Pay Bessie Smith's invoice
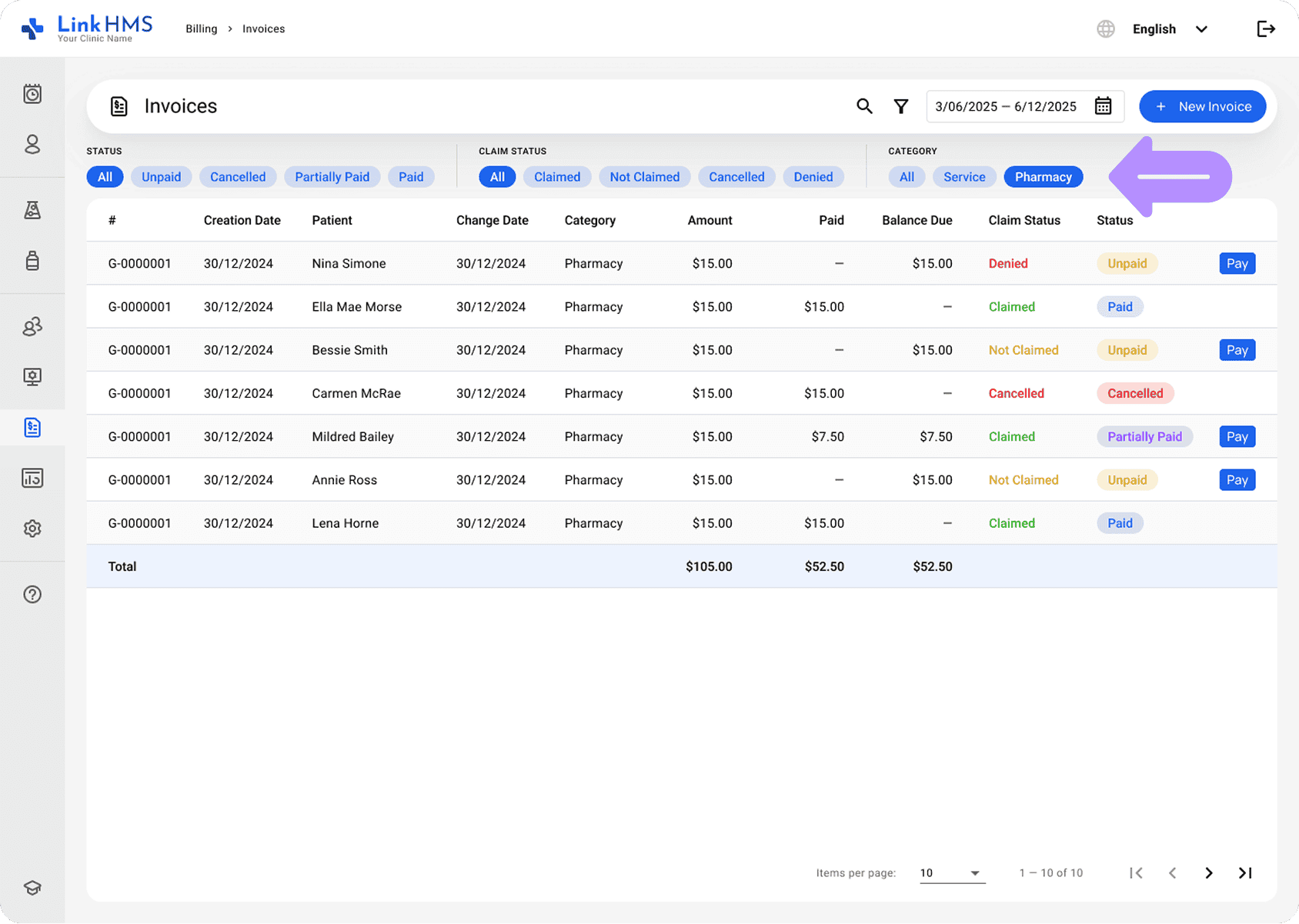 1237,350
